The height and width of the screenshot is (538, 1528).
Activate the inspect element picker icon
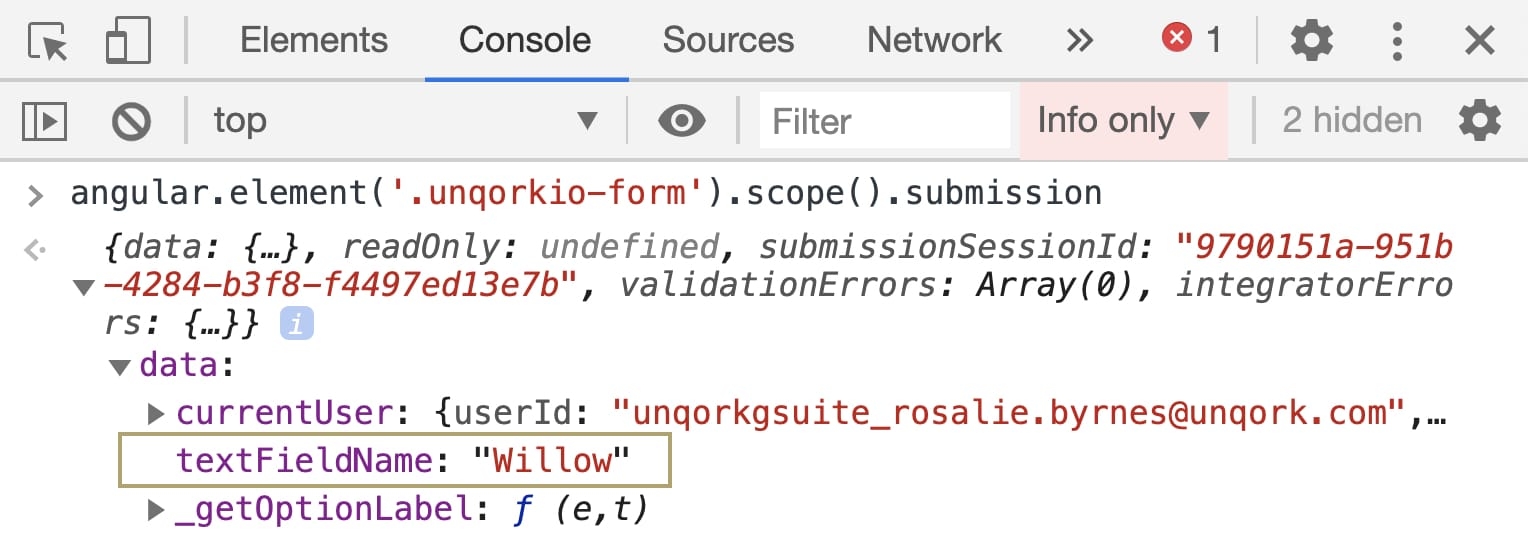click(47, 42)
